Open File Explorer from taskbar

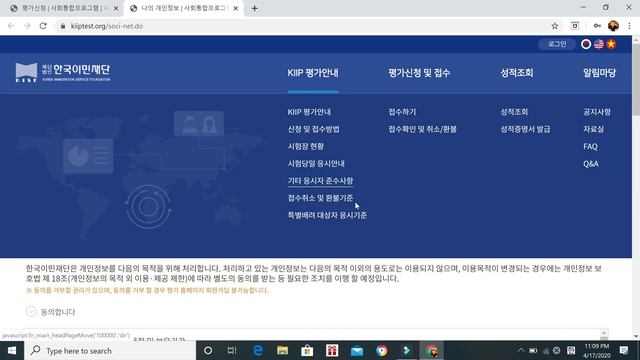(x=282, y=351)
